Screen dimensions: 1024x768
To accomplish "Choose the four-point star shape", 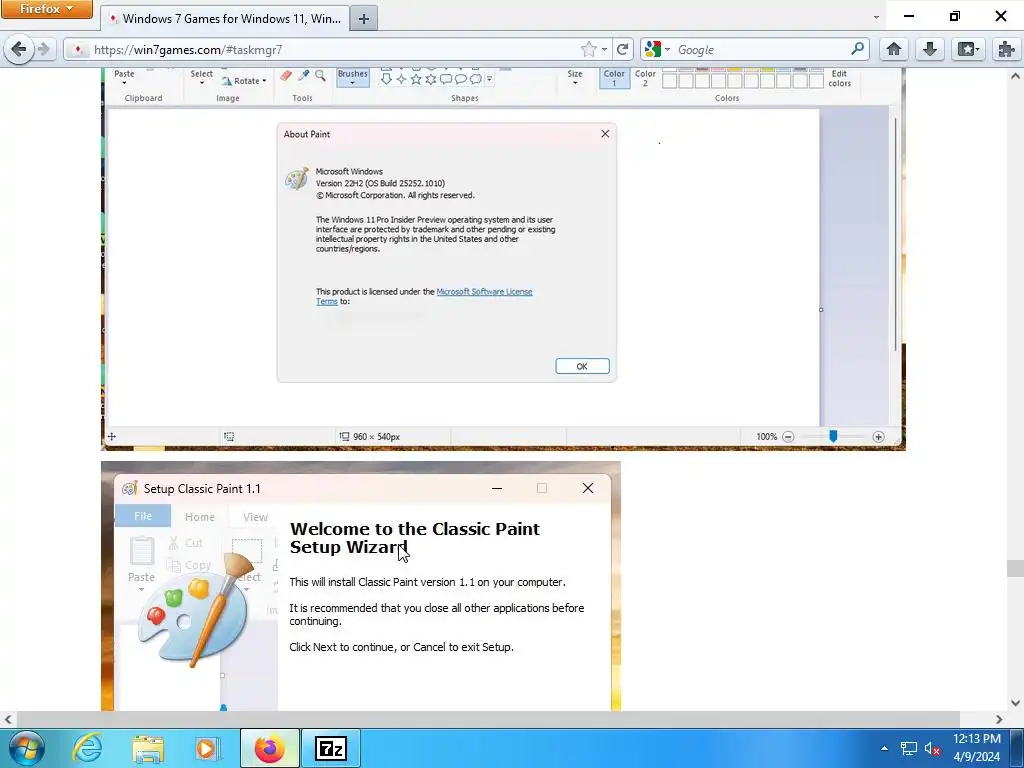I will click(x=401, y=79).
